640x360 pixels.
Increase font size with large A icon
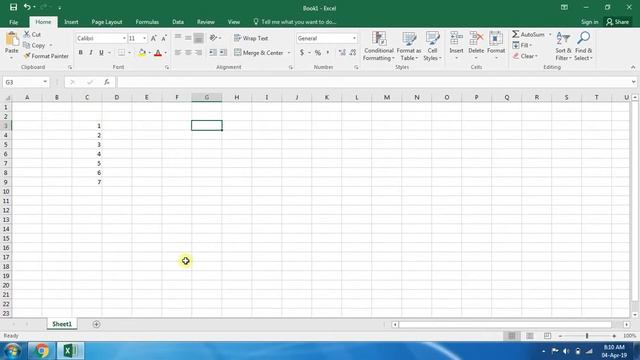pyautogui.click(x=153, y=38)
